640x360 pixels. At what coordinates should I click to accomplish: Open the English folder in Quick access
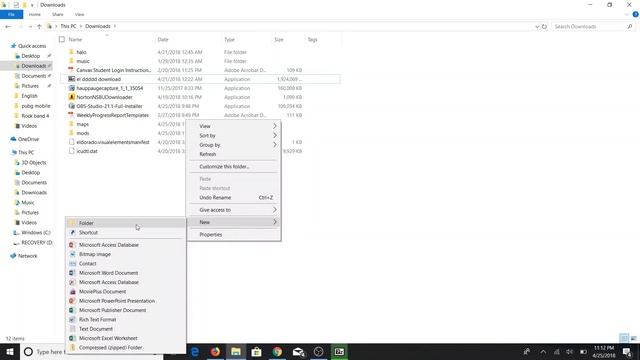point(29,96)
